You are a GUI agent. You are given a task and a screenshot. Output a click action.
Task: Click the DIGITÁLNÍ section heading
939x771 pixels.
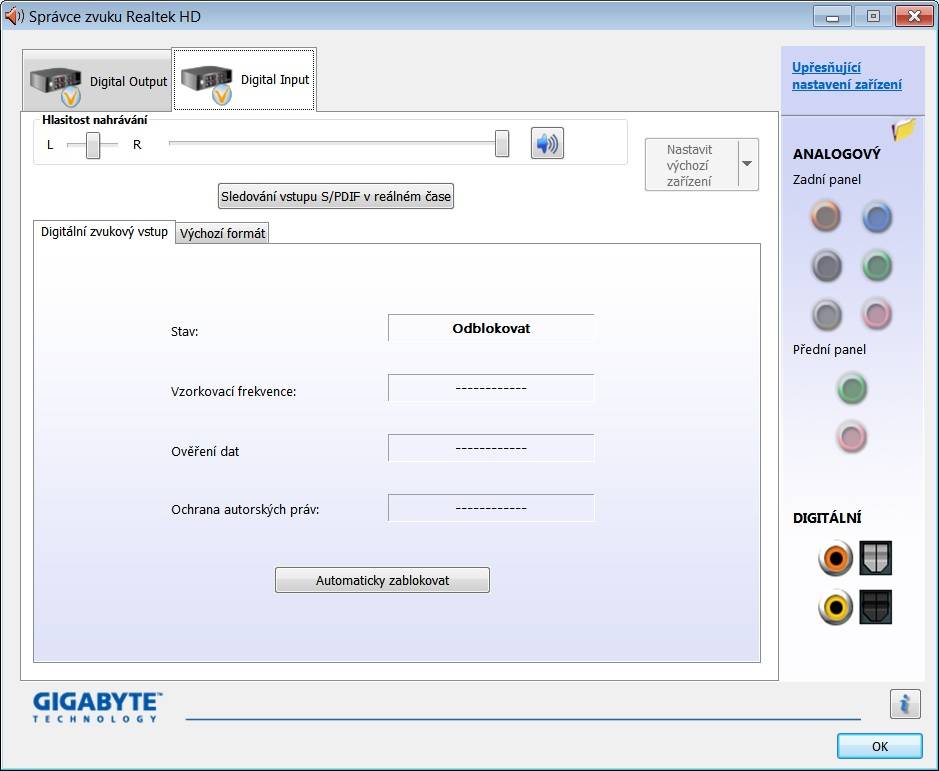pos(827,518)
